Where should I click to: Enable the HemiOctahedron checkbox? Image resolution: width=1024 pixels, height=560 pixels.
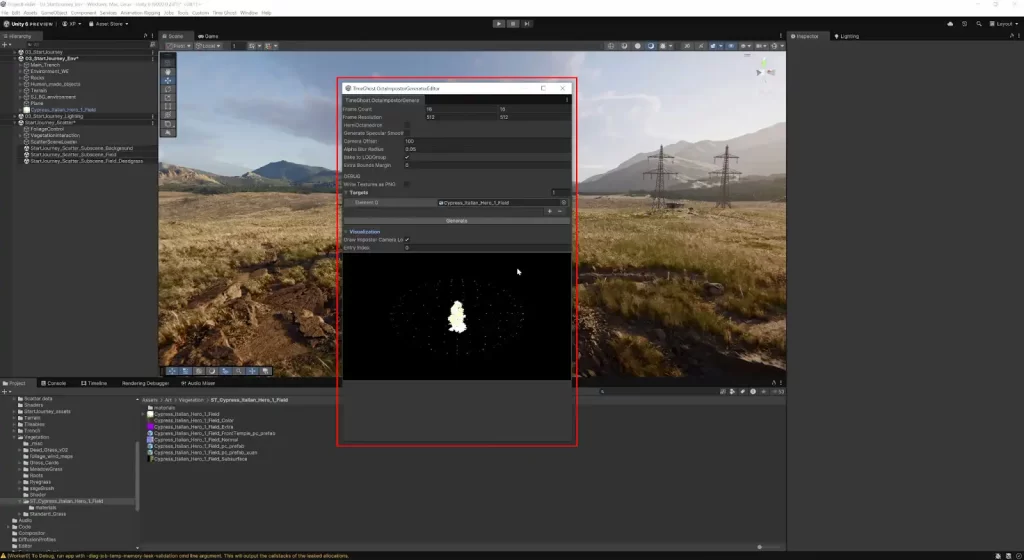407,125
